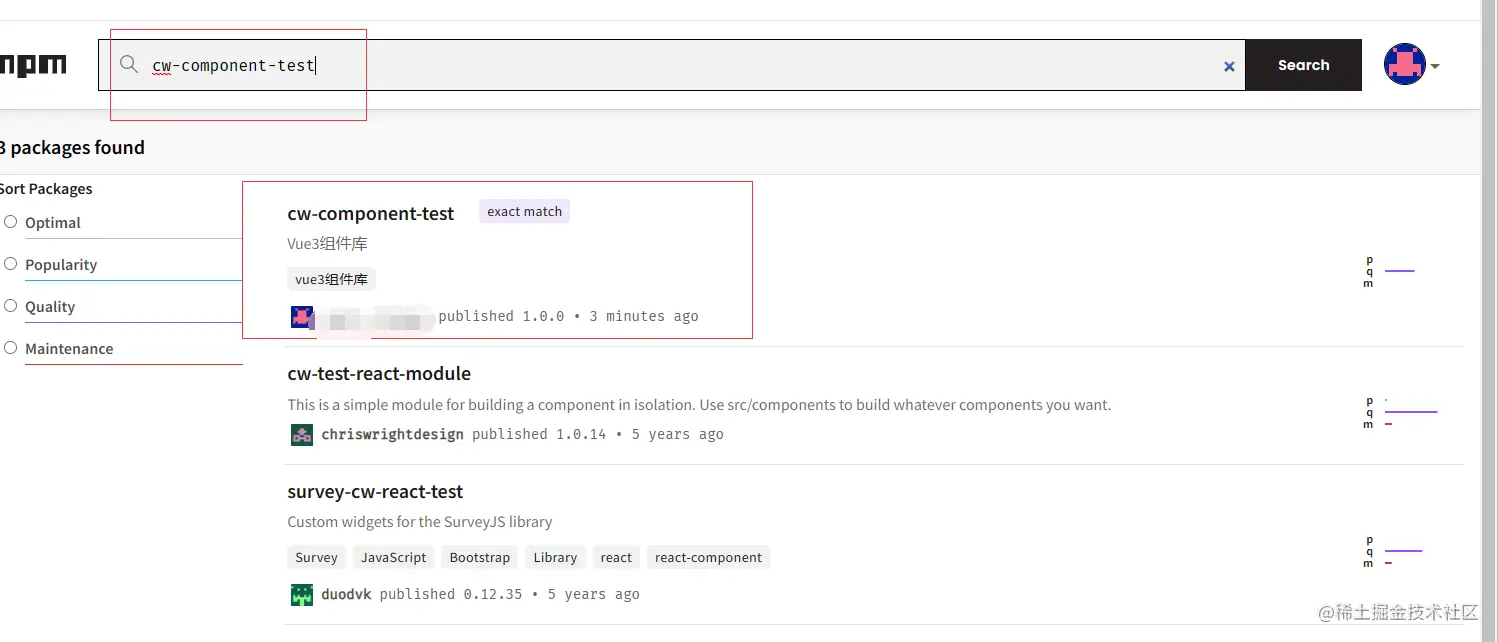The image size is (1498, 642).
Task: Click duodvk publisher avatar icon
Action: pos(301,594)
